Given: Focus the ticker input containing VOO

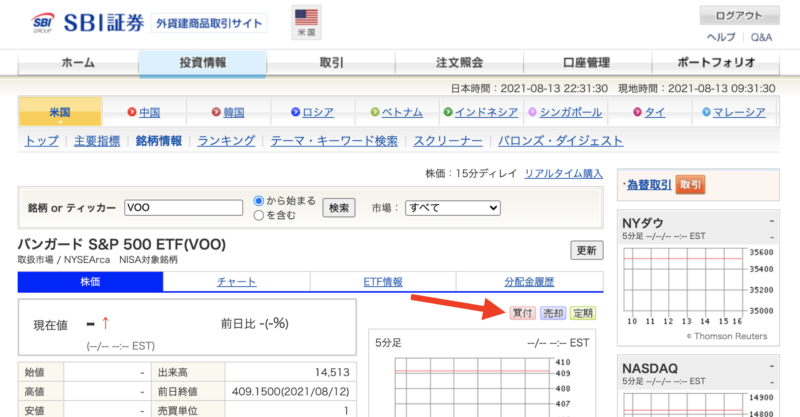Looking at the screenshot, I should coord(183,208).
